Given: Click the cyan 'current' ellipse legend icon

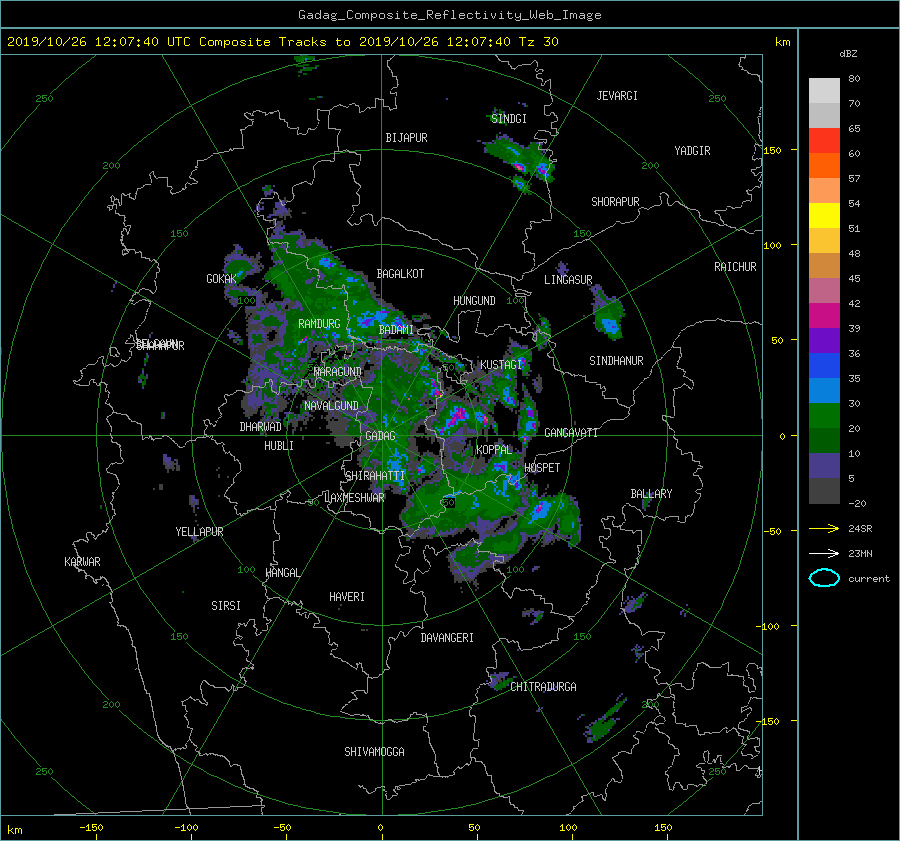Looking at the screenshot, I should (824, 578).
